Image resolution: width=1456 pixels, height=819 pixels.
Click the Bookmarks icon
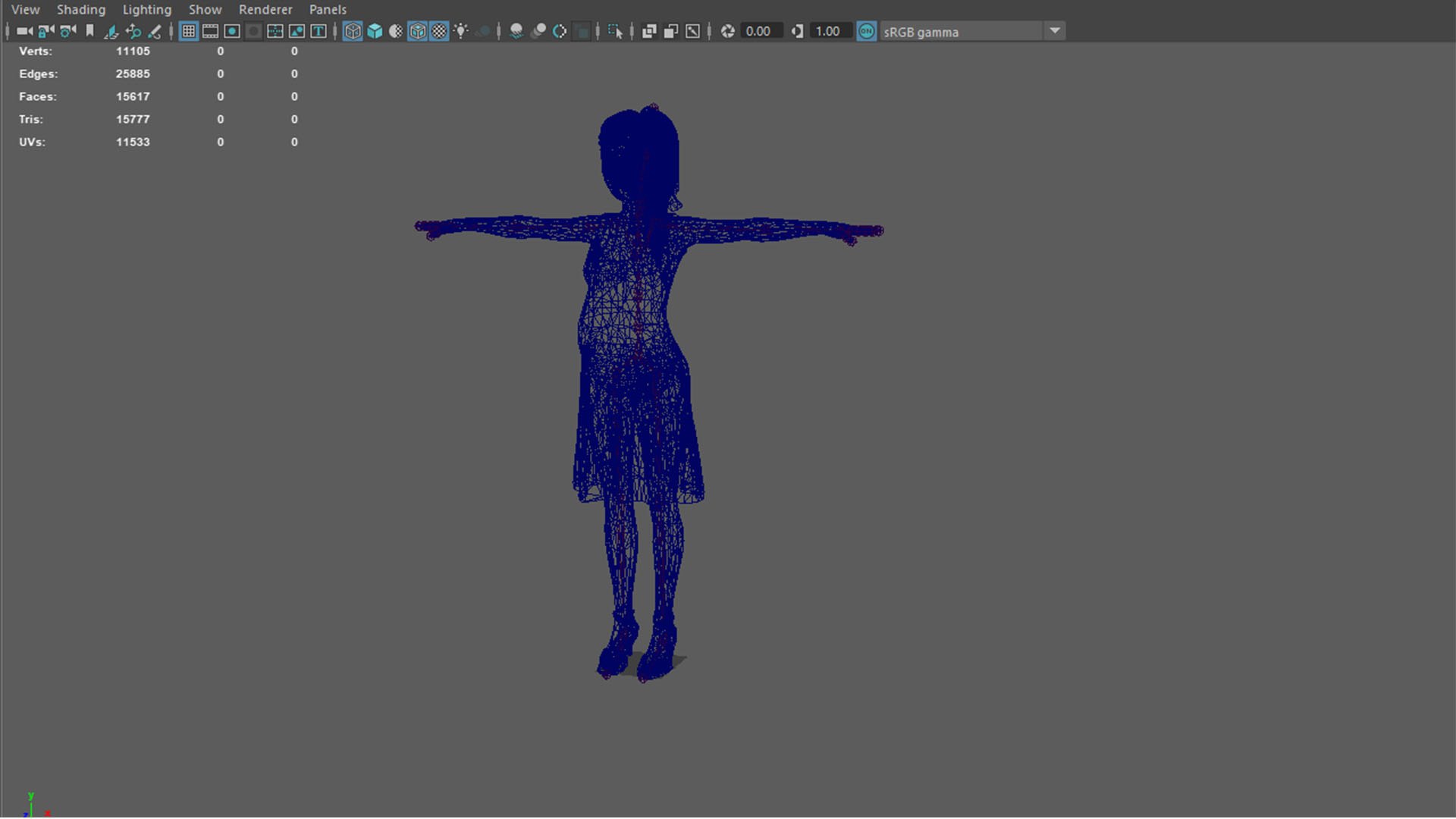89,31
